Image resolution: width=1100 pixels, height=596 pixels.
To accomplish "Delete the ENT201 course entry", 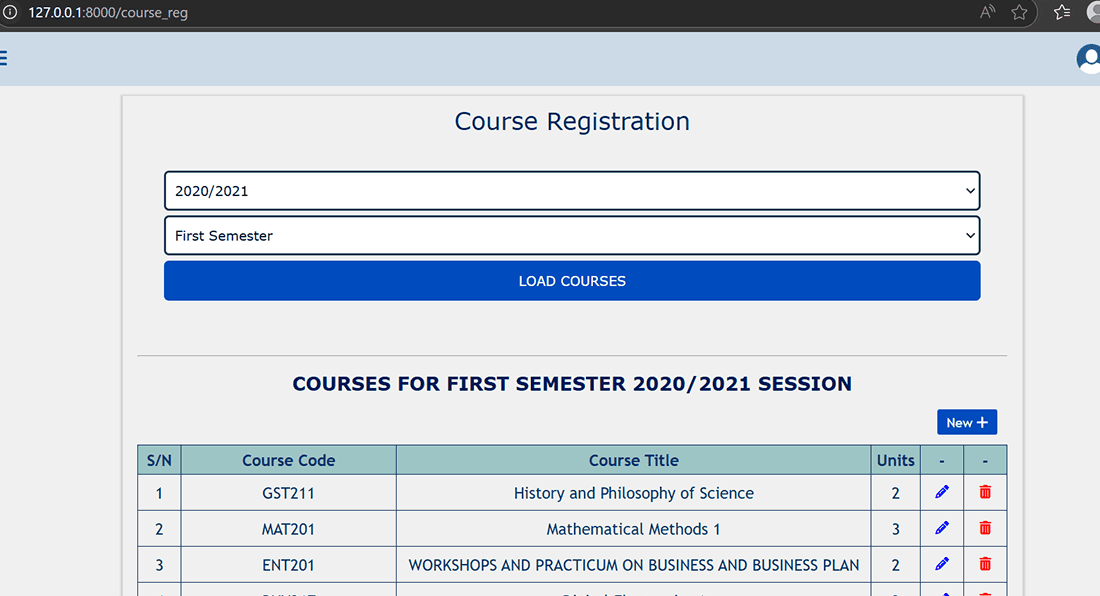I will coord(985,564).
